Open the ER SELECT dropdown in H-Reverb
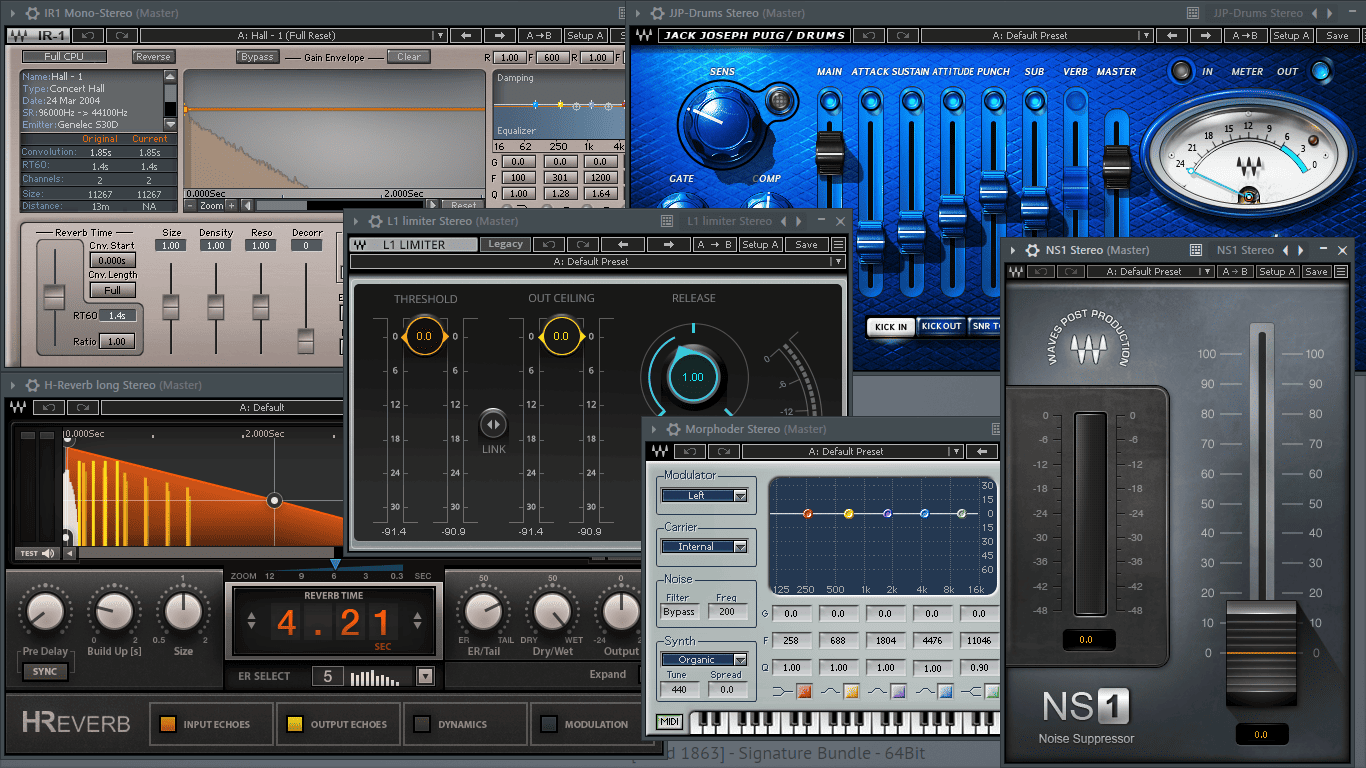Screen dimensions: 1366x768 [x=425, y=677]
